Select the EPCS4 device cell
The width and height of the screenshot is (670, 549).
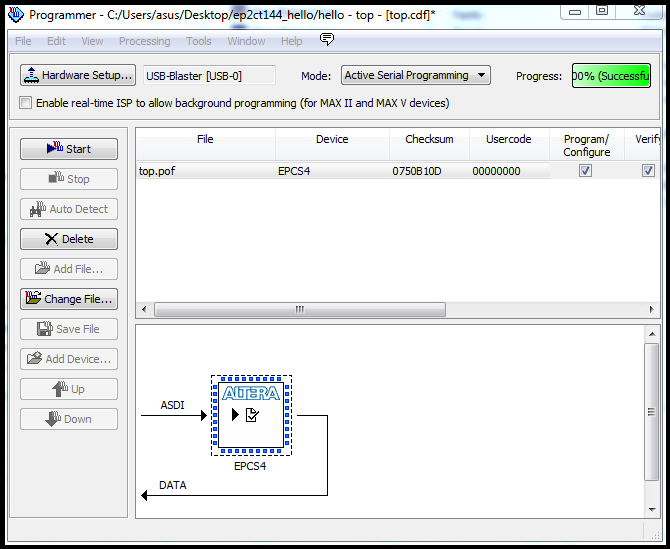pyautogui.click(x=332, y=171)
